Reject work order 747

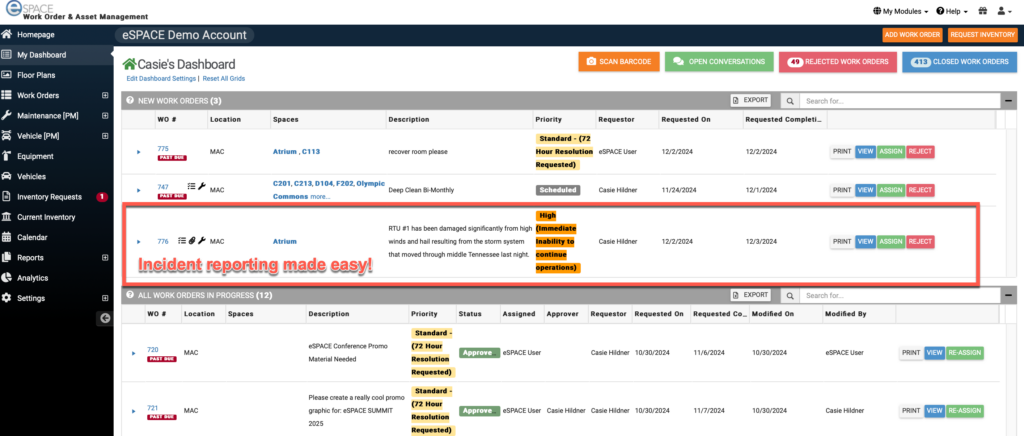[920, 190]
